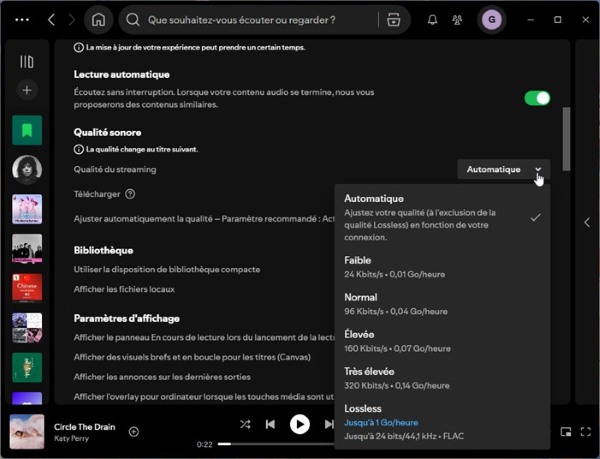Choose Élevée streaming quality

coord(442,341)
